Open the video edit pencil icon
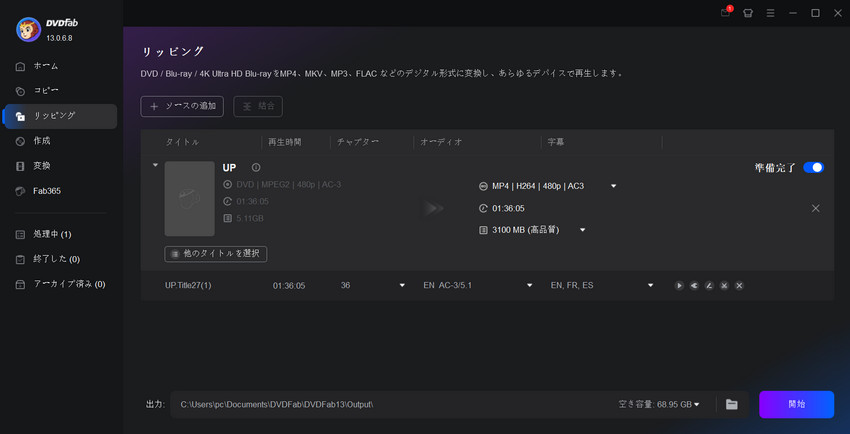The width and height of the screenshot is (850, 434). [x=709, y=286]
